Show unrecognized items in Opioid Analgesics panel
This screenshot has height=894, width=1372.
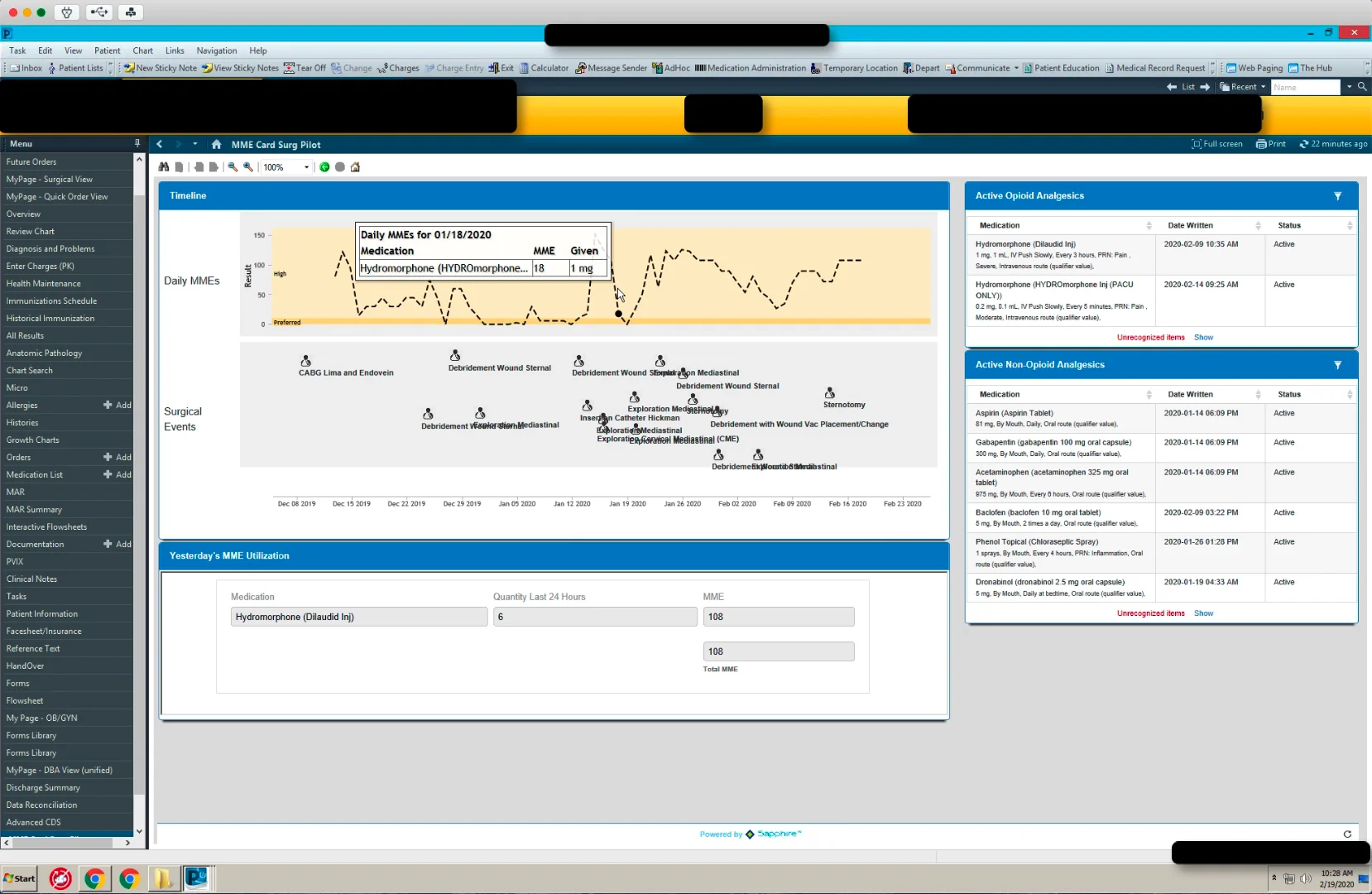pyautogui.click(x=1203, y=338)
